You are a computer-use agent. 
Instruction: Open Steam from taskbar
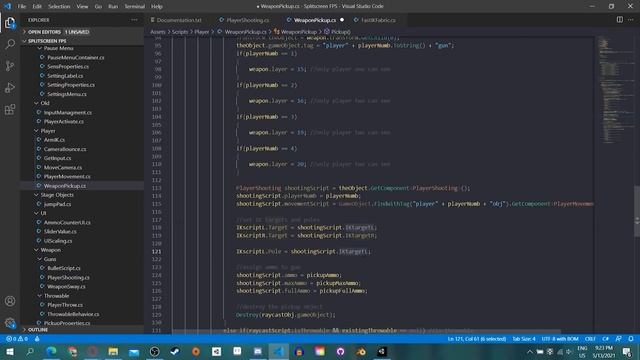175,351
